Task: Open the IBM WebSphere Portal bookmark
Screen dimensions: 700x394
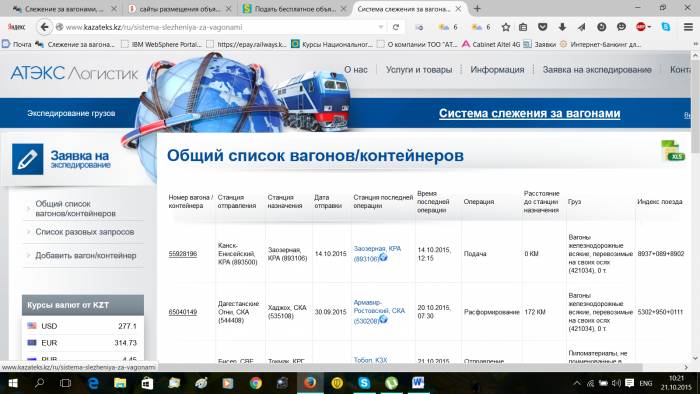Action: tap(162, 44)
